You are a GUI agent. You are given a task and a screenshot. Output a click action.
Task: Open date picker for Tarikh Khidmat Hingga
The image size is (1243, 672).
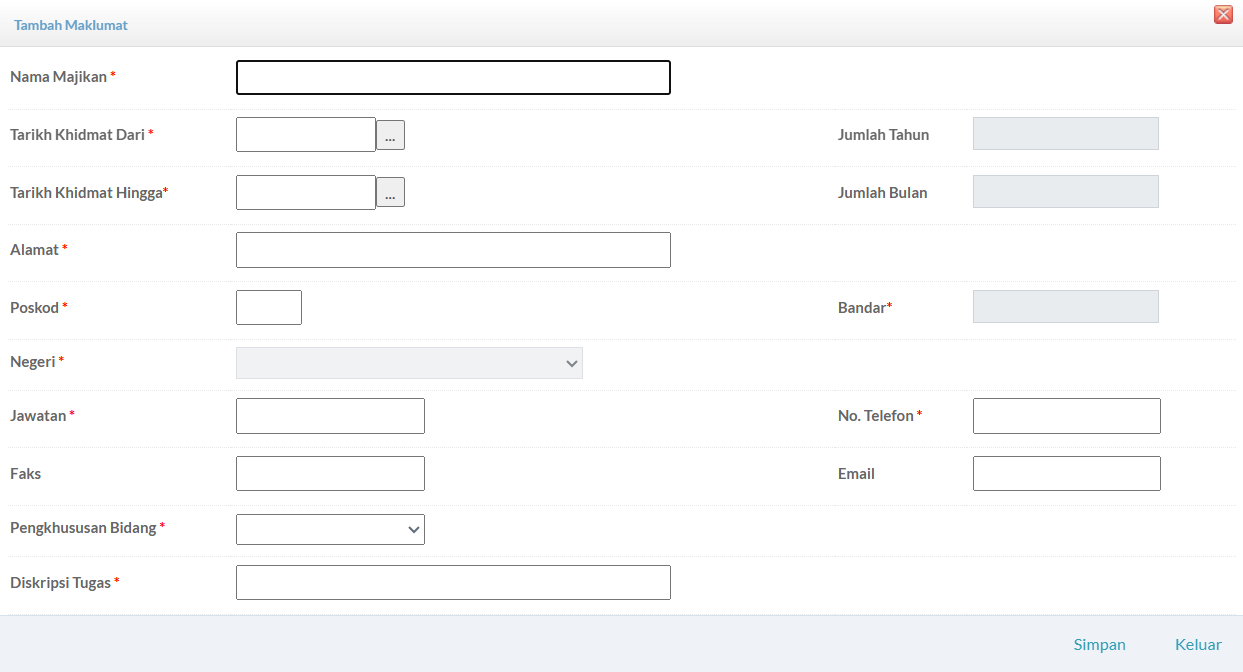tap(390, 193)
